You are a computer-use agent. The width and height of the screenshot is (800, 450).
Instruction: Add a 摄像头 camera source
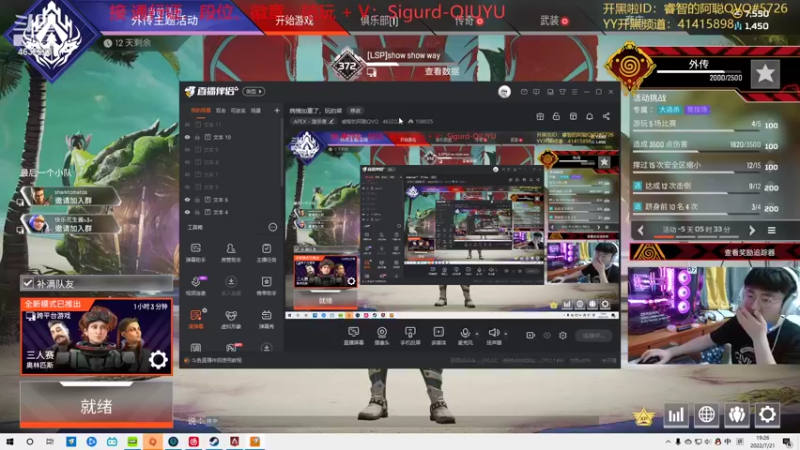[382, 336]
